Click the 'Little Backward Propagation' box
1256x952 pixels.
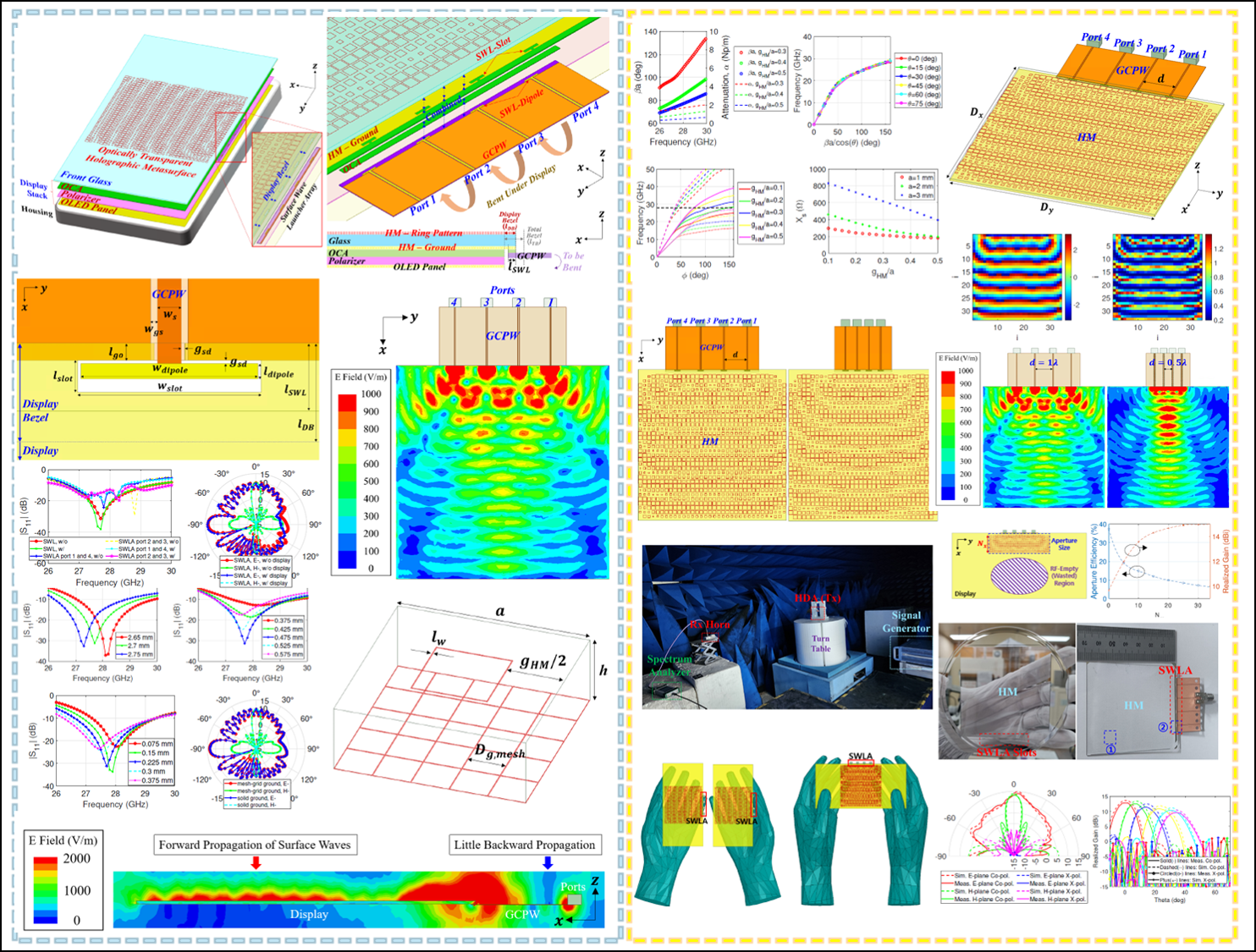pyautogui.click(x=525, y=845)
